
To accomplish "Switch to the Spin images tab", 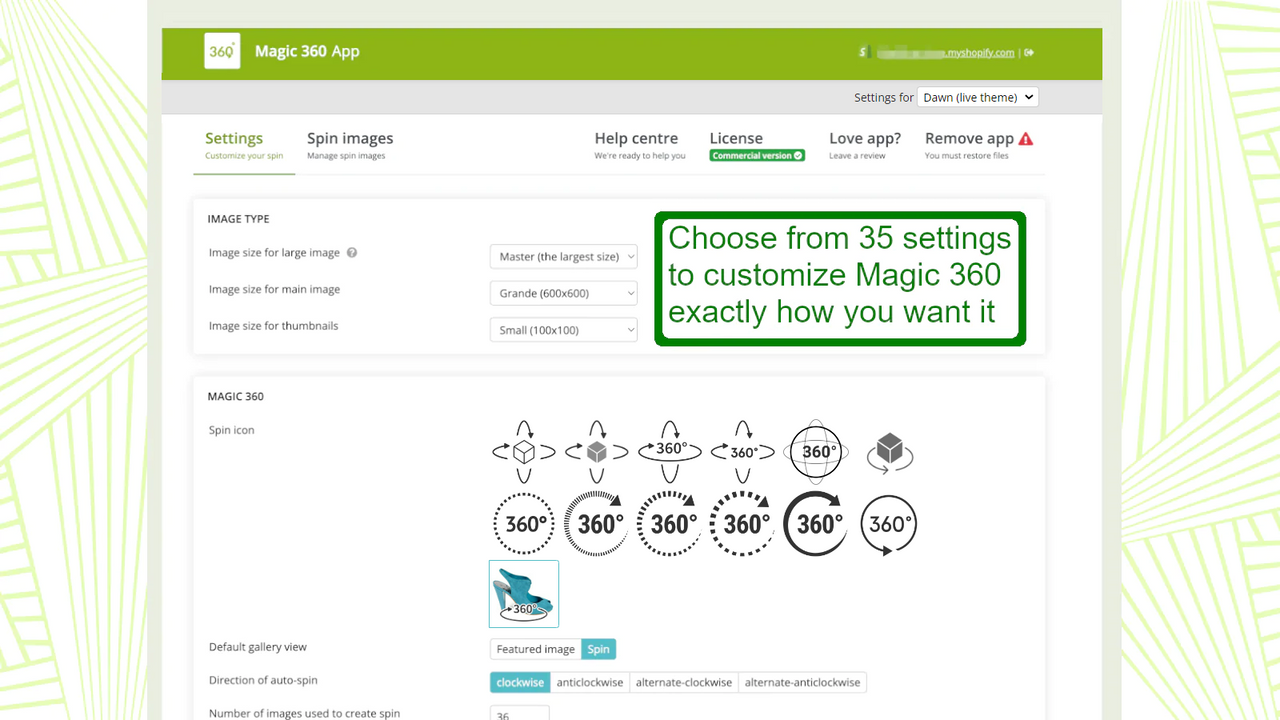I will coord(350,138).
